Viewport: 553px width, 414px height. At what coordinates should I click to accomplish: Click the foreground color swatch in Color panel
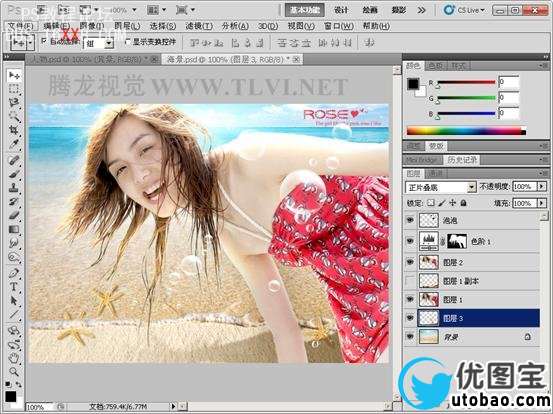tap(413, 84)
